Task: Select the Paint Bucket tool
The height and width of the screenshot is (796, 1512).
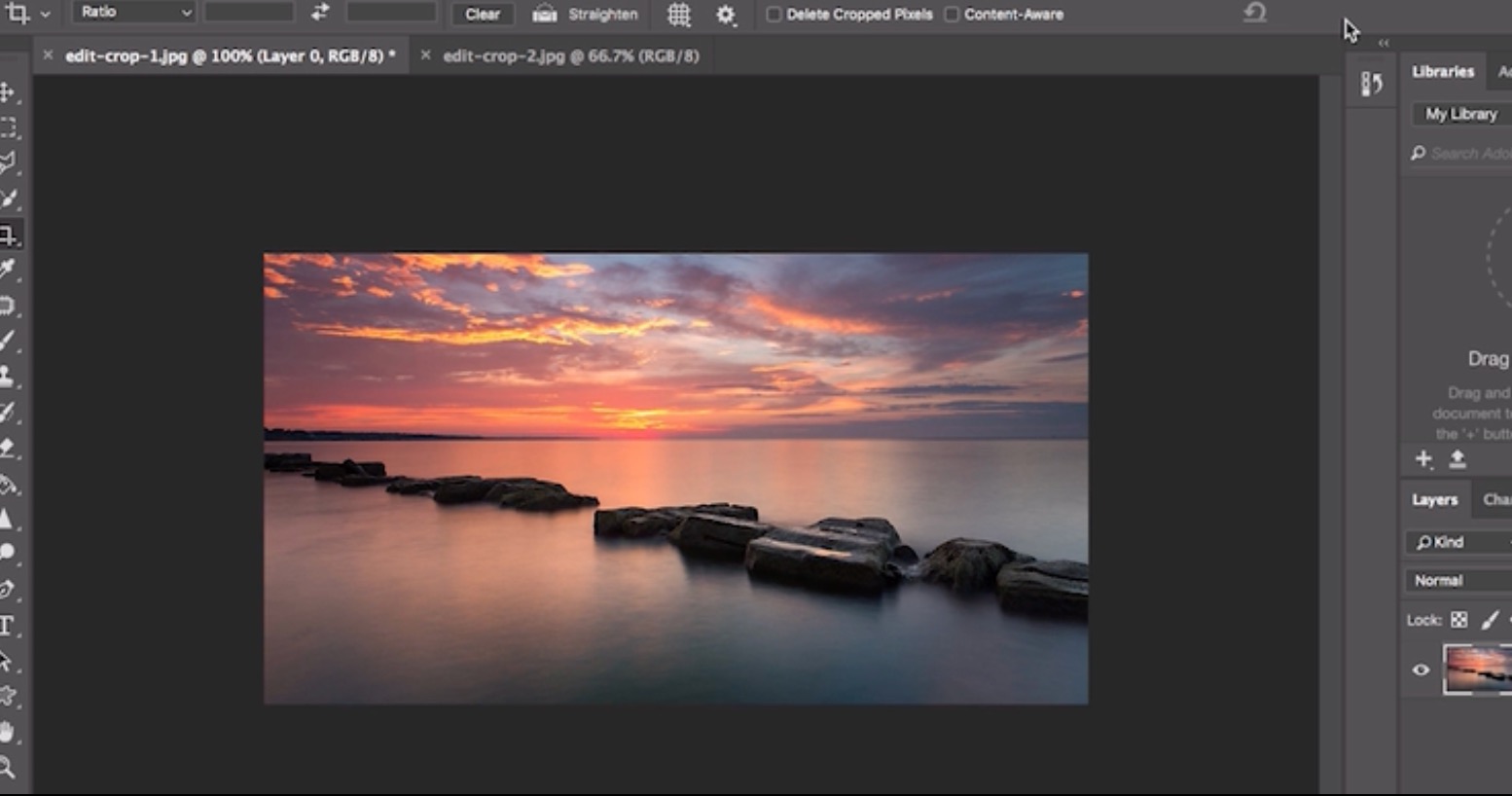Action: point(7,483)
